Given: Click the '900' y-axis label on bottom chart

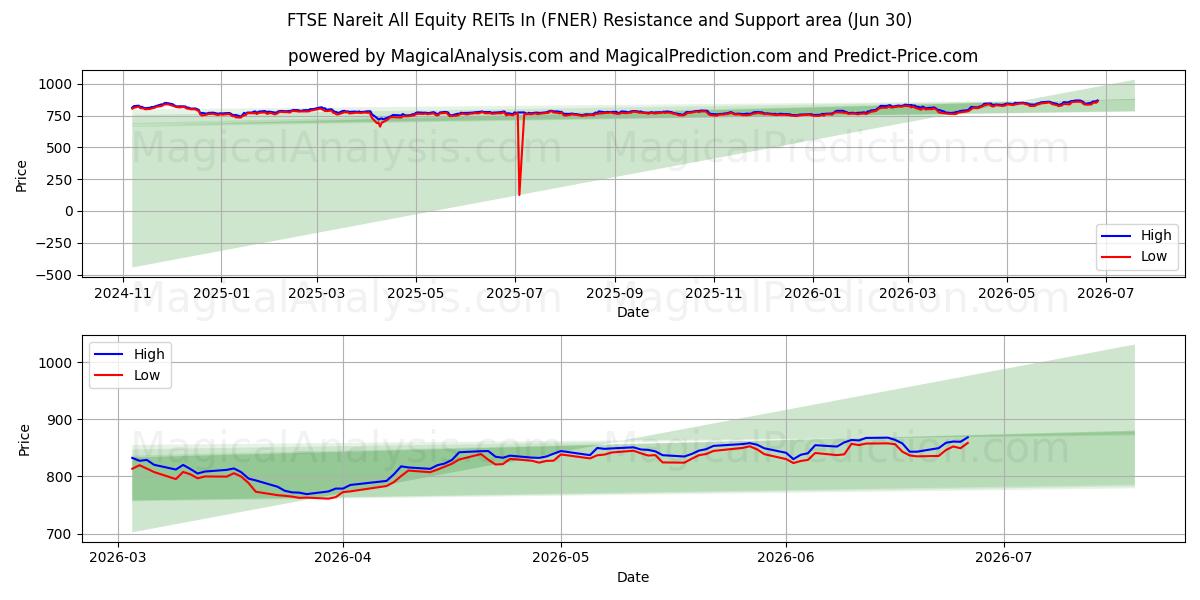Looking at the screenshot, I should 61,420.
